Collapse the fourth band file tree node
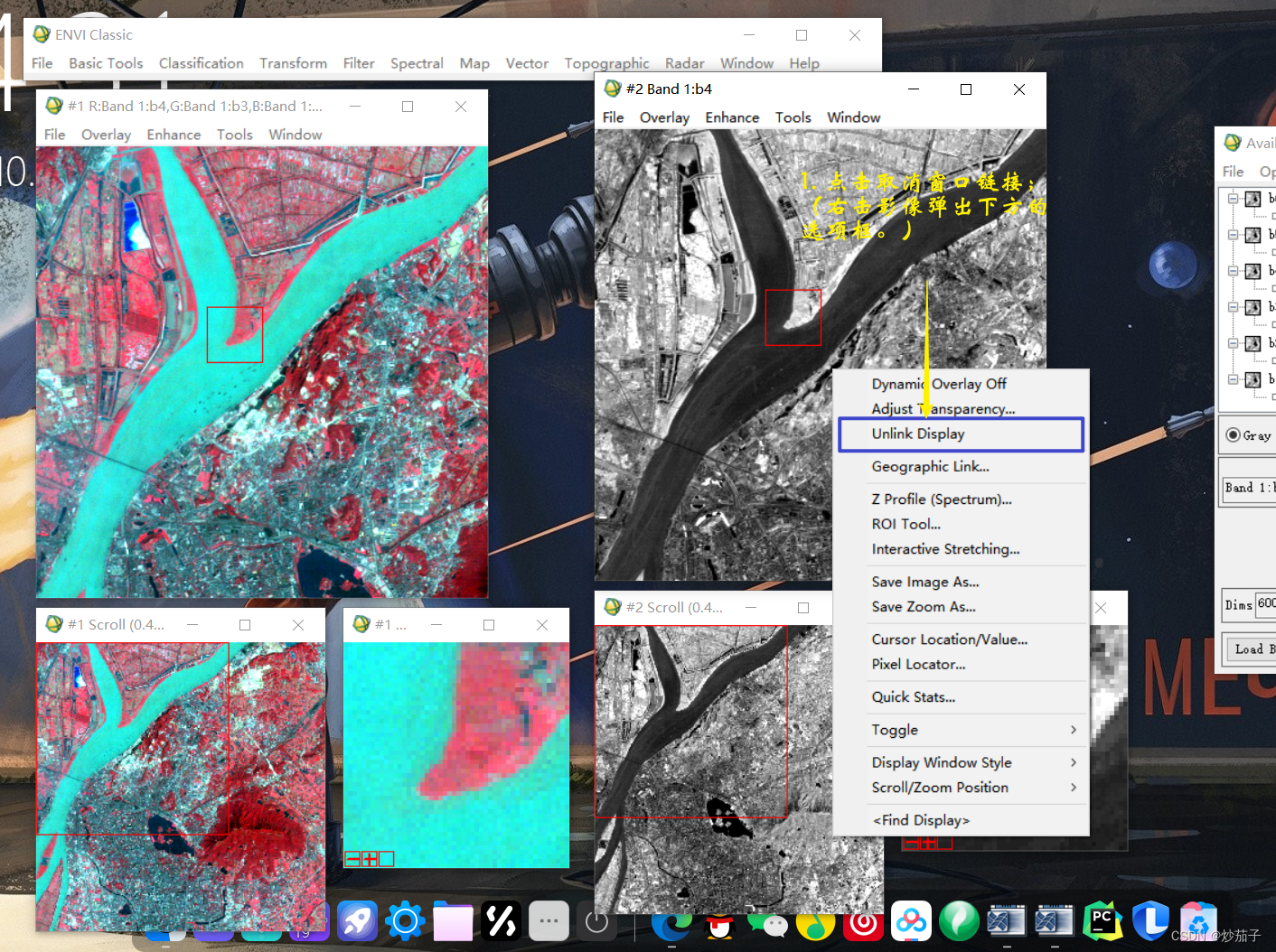 [x=1233, y=307]
